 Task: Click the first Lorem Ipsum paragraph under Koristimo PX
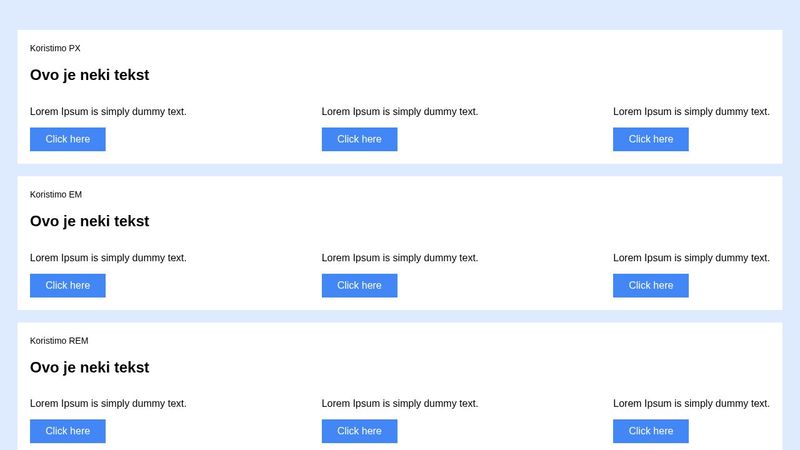[108, 111]
